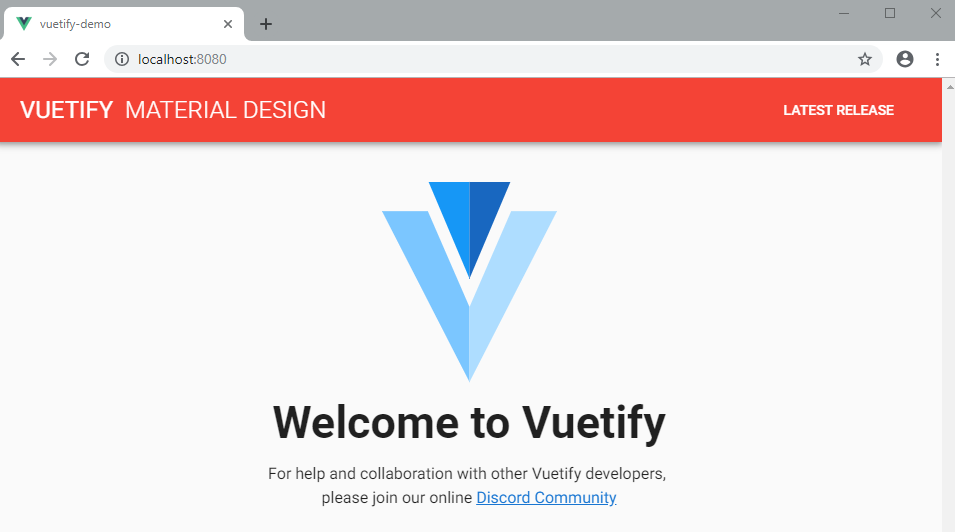Click the large Vuetify logo image

tap(470, 282)
